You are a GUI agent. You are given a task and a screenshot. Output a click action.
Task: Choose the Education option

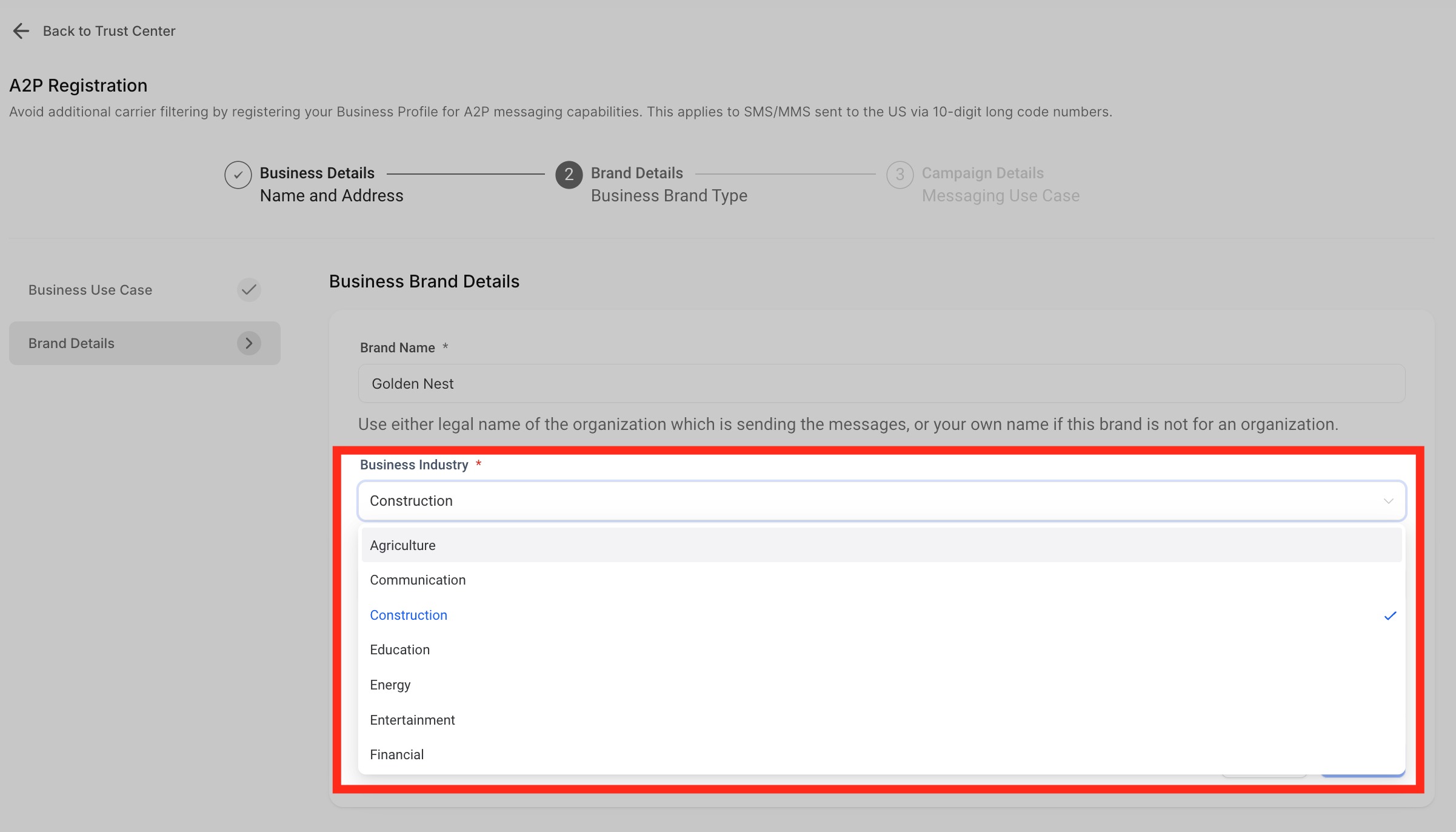(881, 649)
